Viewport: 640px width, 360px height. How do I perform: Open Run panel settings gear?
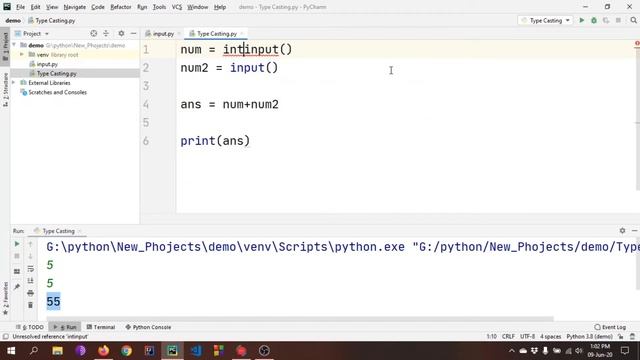[622, 231]
